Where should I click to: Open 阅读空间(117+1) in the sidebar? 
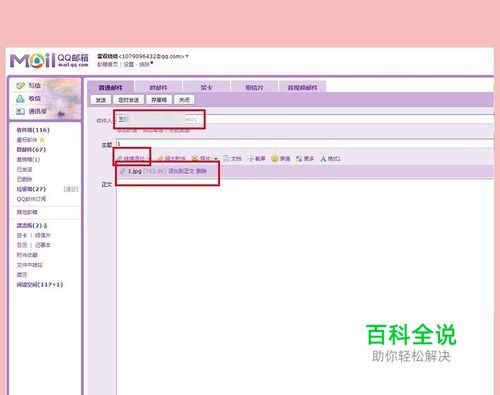click(x=40, y=285)
